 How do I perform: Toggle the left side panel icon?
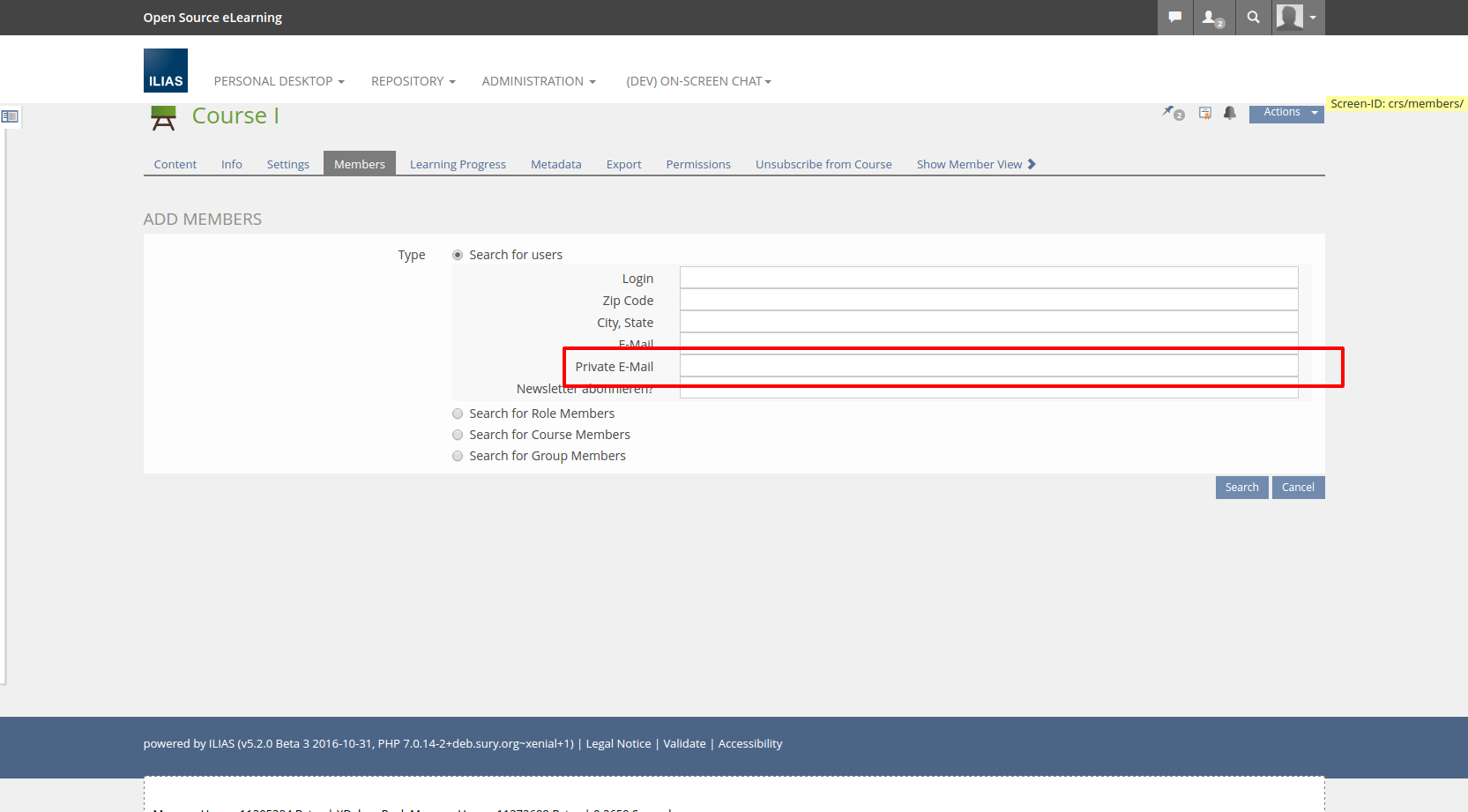point(10,116)
